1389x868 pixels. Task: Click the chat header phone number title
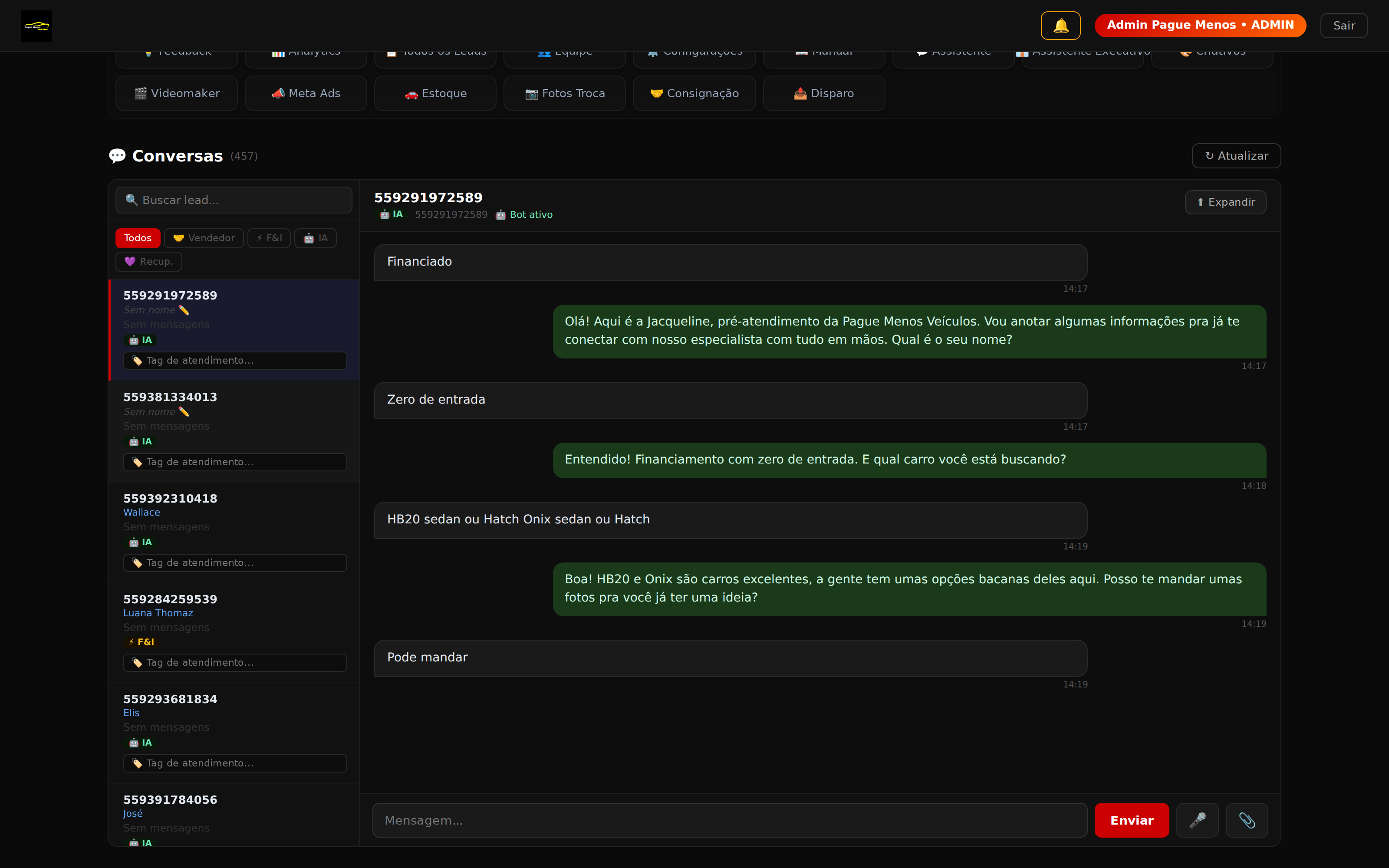tap(428, 197)
